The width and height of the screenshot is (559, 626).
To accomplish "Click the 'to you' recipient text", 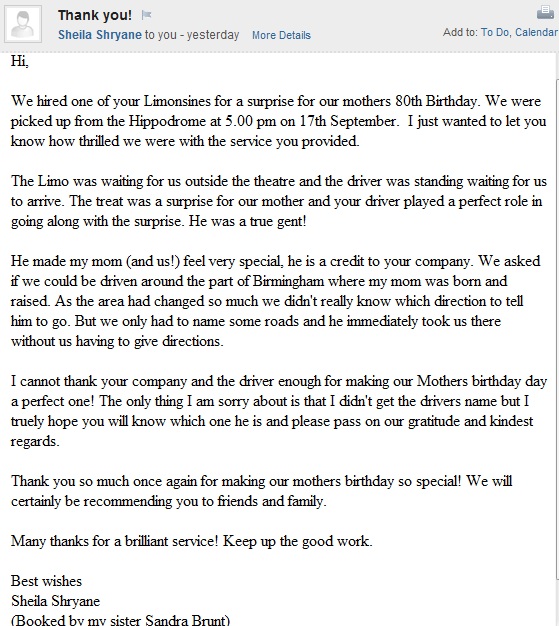I will pyautogui.click(x=161, y=35).
